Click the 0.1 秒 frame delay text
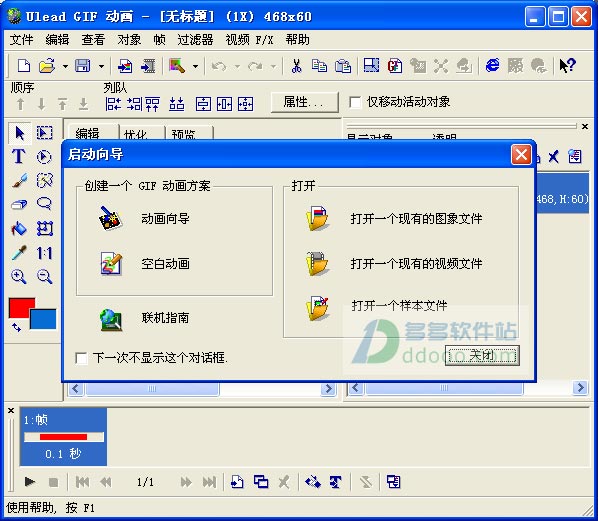Viewport: 598px width, 521px height. [x=63, y=453]
